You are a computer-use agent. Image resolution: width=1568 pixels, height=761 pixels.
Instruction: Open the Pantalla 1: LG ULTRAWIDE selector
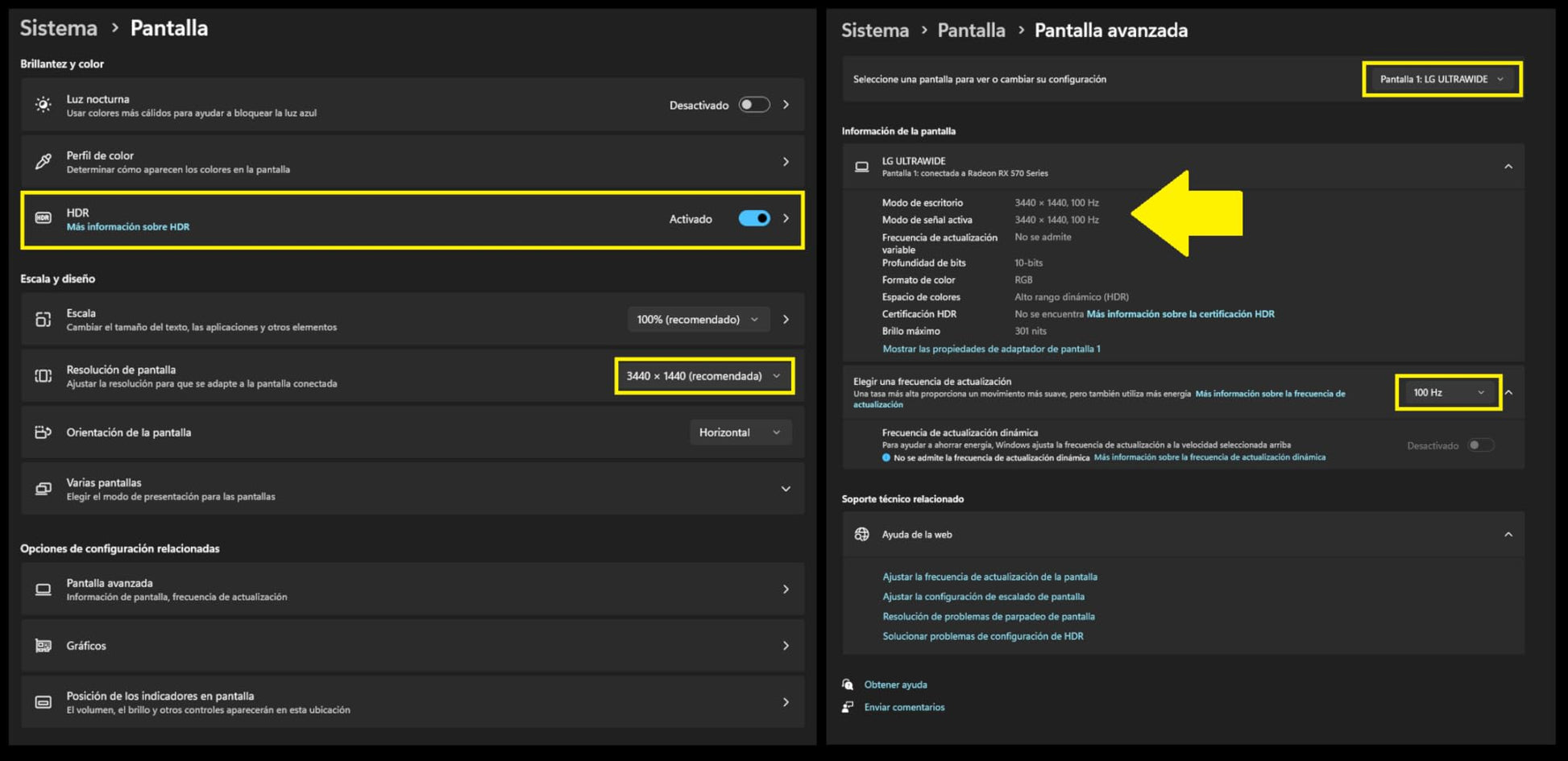(x=1441, y=79)
